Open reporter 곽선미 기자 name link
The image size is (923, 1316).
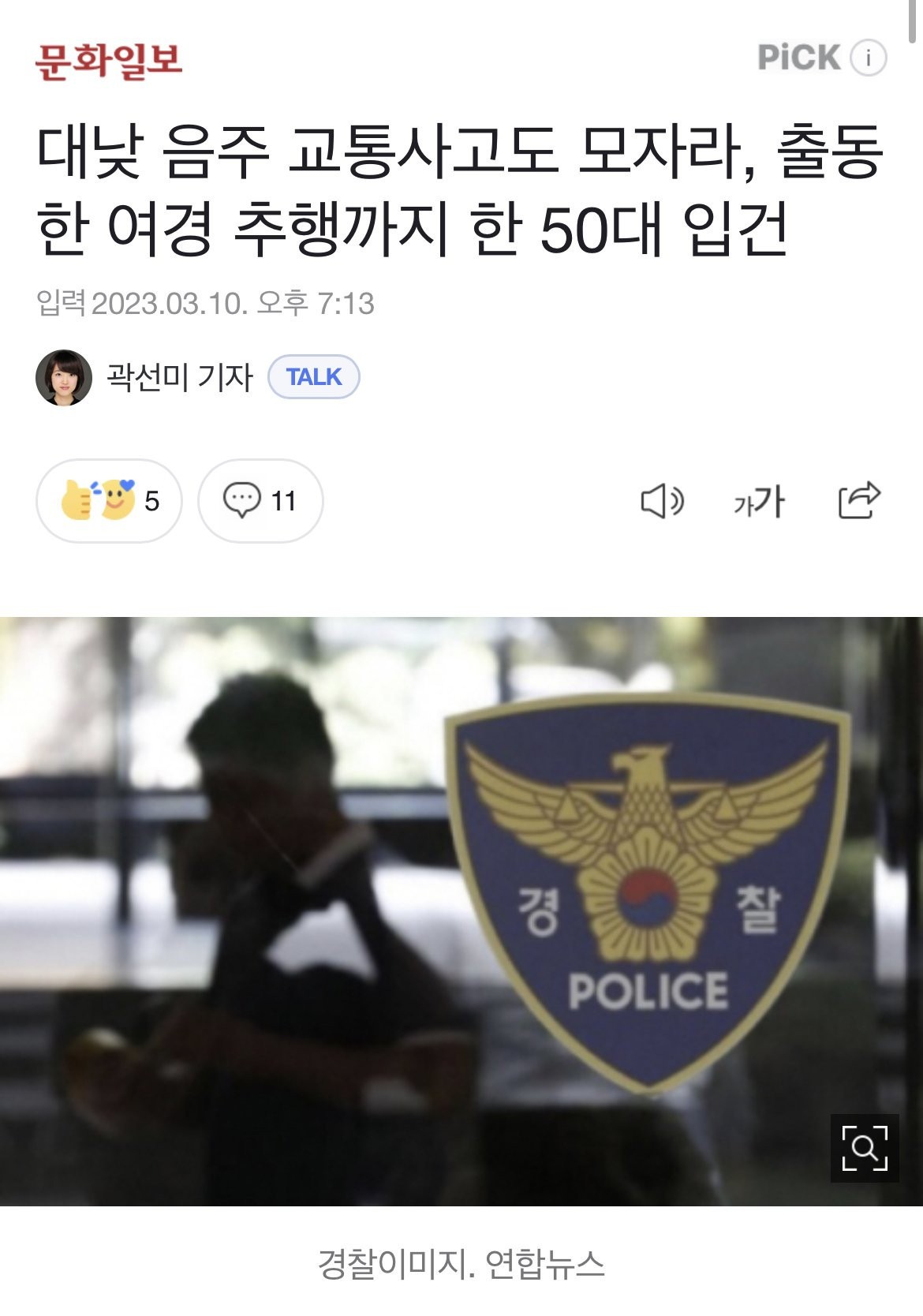click(180, 377)
